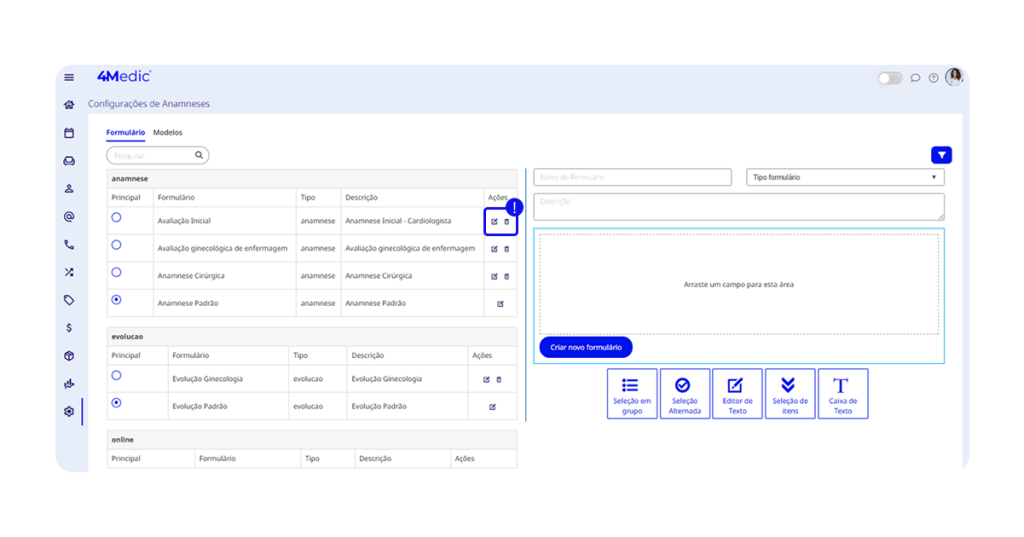Screen dimensions: 1024x537
Task: Open the settings gear in the sidebar
Action: (x=69, y=411)
